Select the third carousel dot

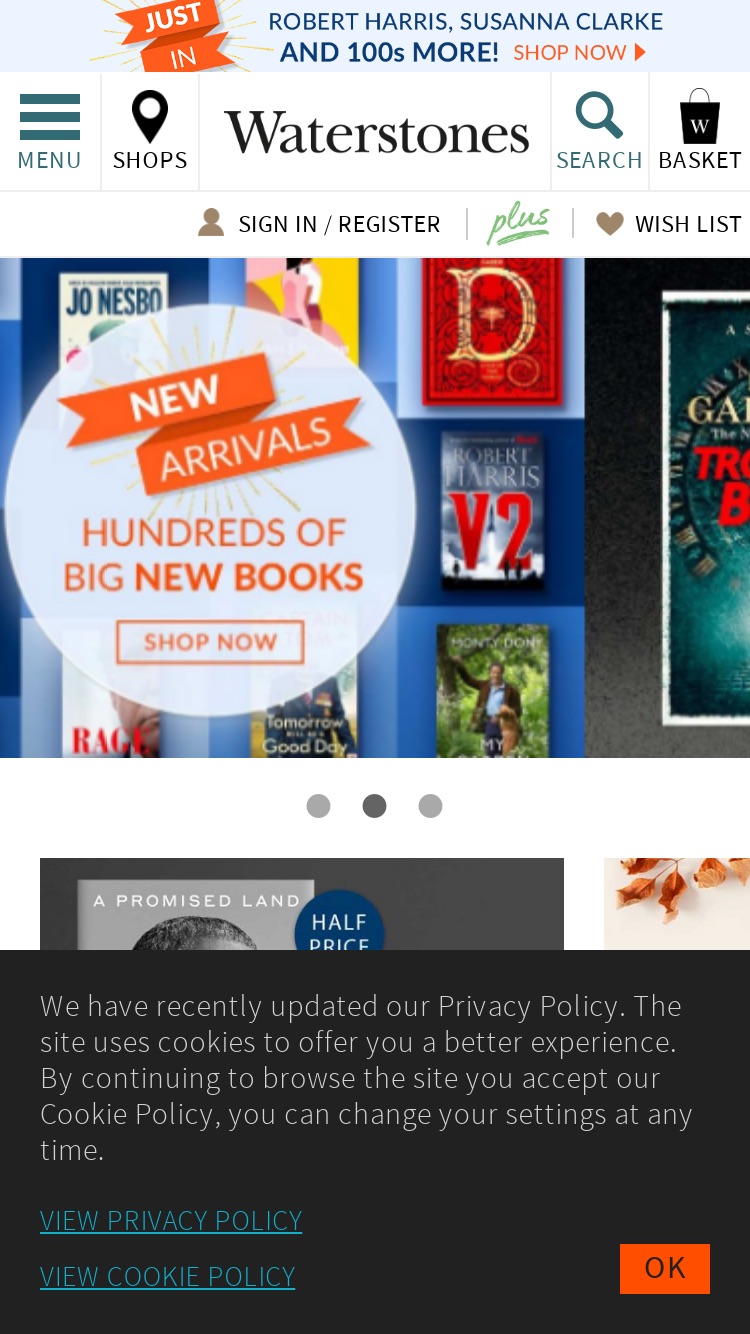430,806
